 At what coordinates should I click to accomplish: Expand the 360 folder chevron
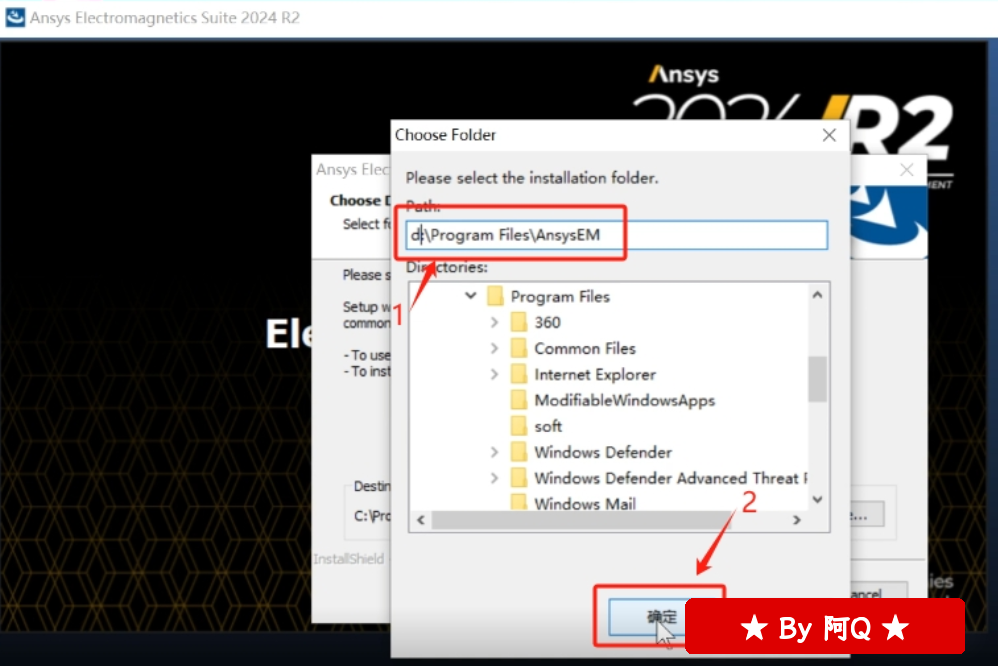tap(494, 322)
